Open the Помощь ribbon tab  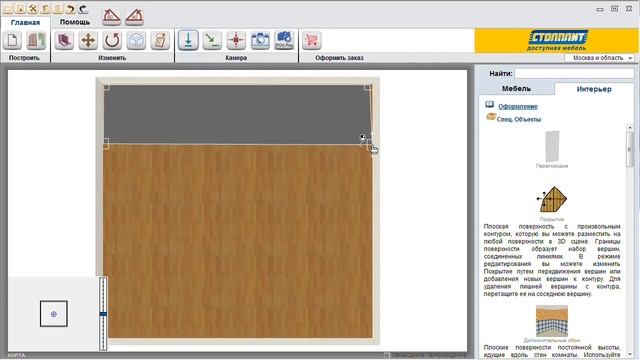click(x=75, y=22)
